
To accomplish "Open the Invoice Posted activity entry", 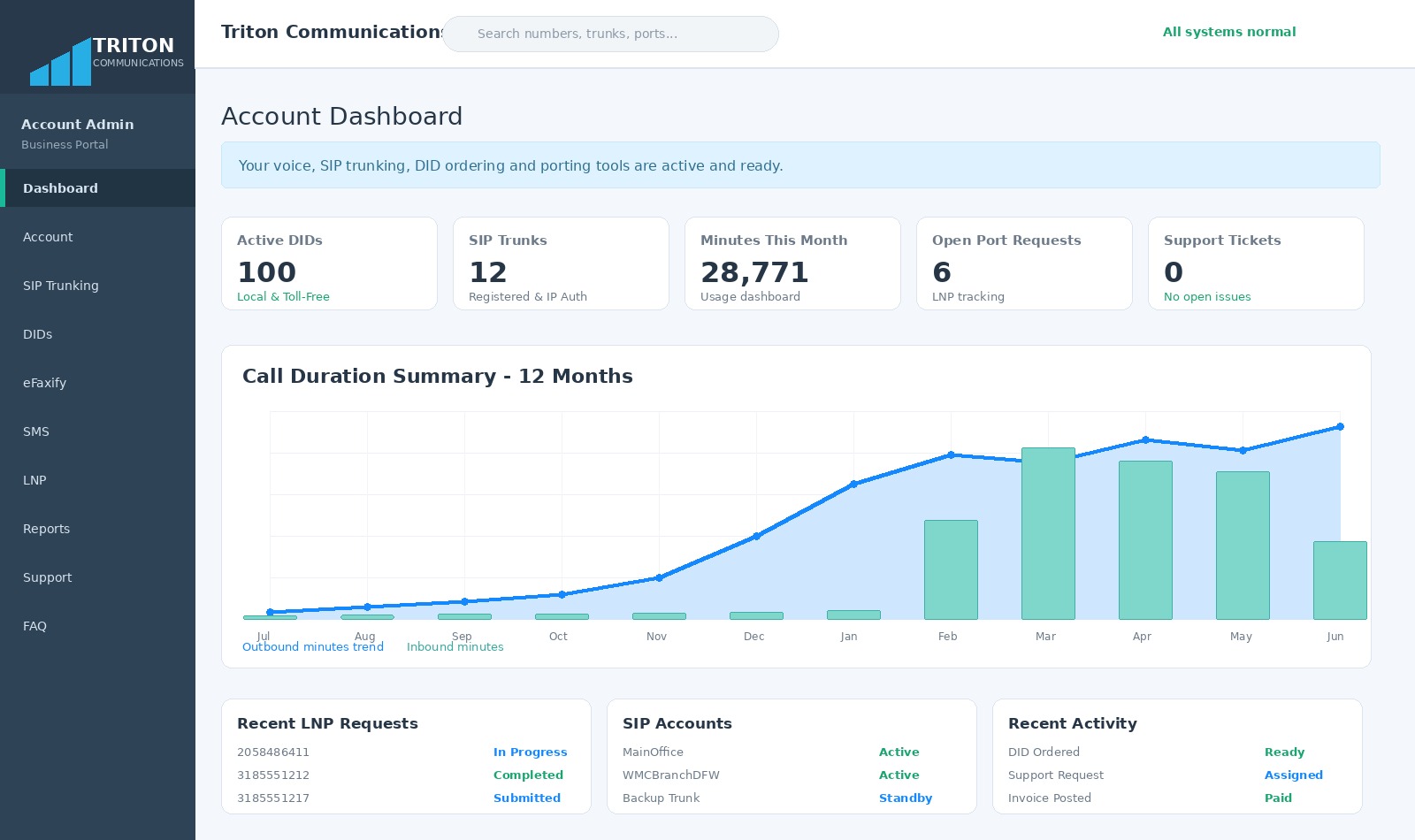I will pyautogui.click(x=1050, y=798).
